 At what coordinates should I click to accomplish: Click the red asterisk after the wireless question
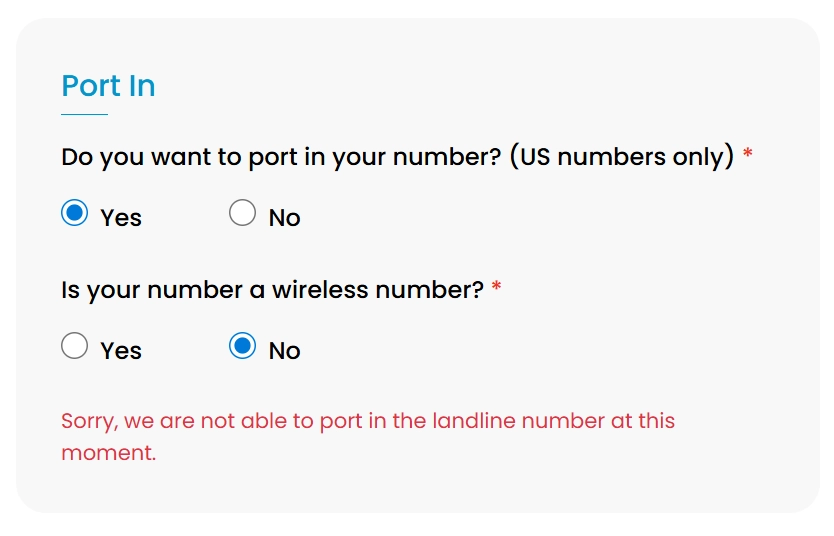pos(497,290)
